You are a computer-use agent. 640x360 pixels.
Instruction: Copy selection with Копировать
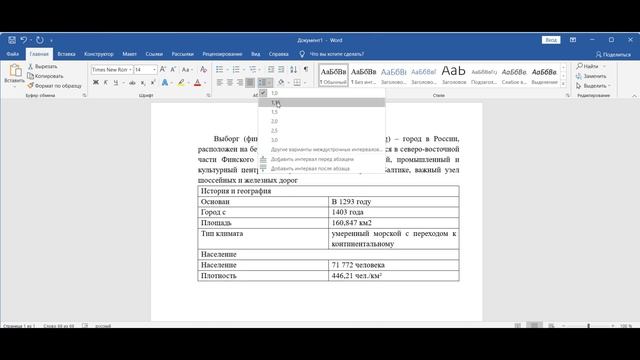(x=45, y=76)
